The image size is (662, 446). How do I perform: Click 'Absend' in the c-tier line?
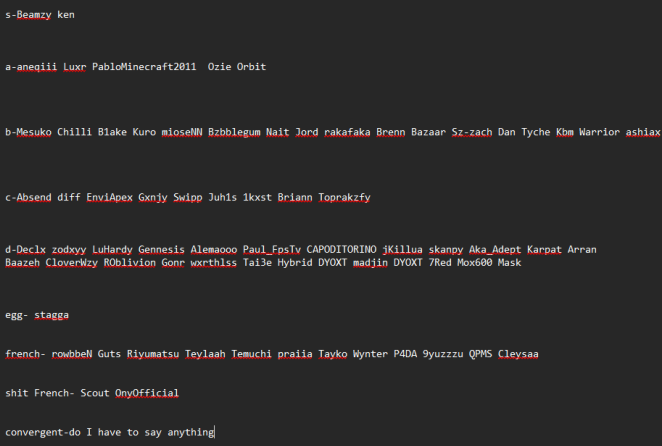coord(34,197)
